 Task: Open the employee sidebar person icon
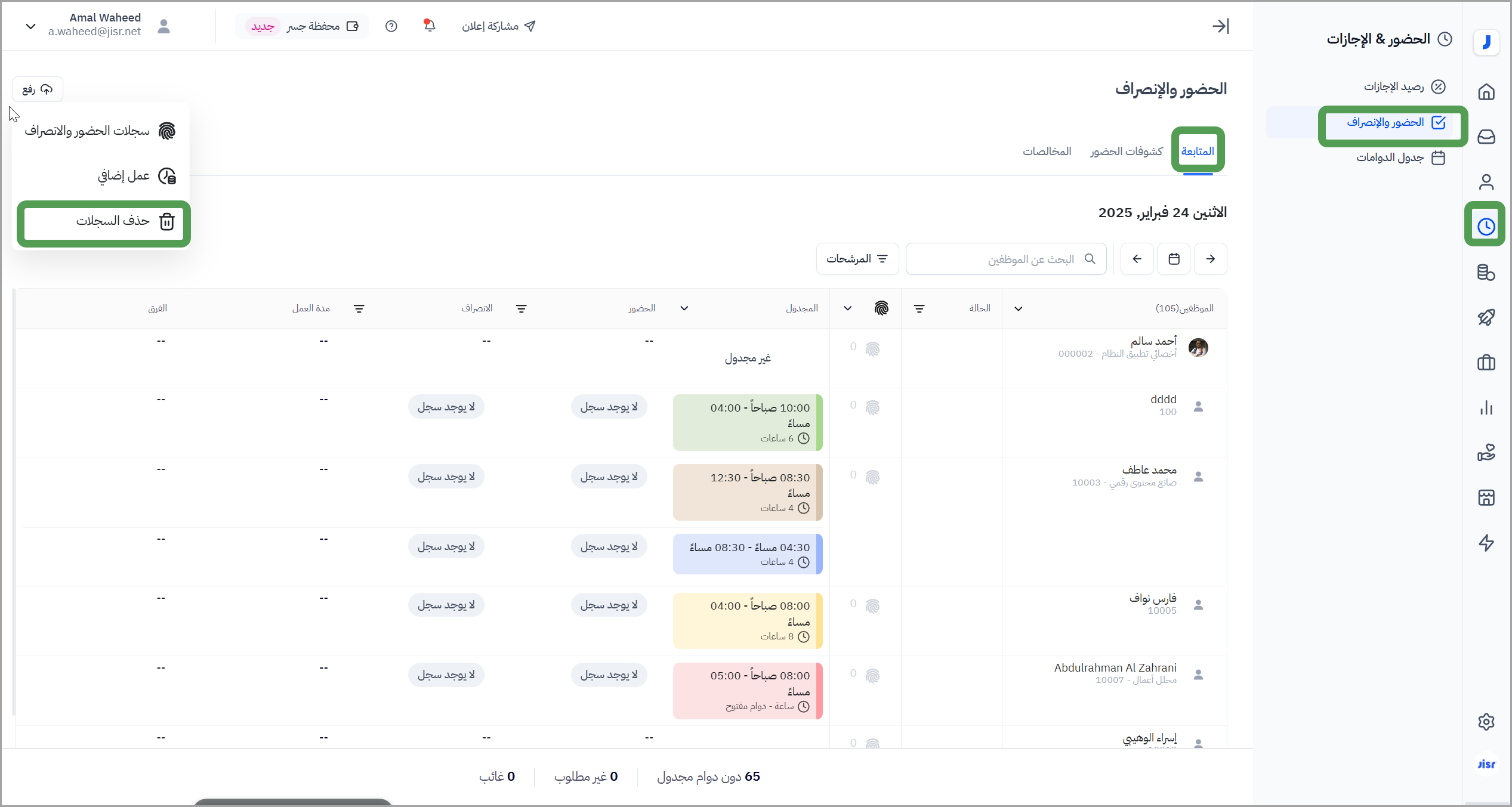click(1486, 182)
